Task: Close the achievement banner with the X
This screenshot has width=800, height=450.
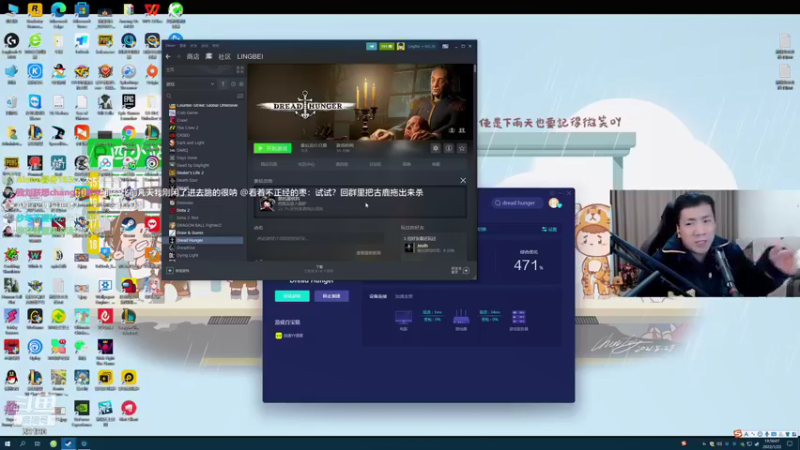Action: [463, 180]
